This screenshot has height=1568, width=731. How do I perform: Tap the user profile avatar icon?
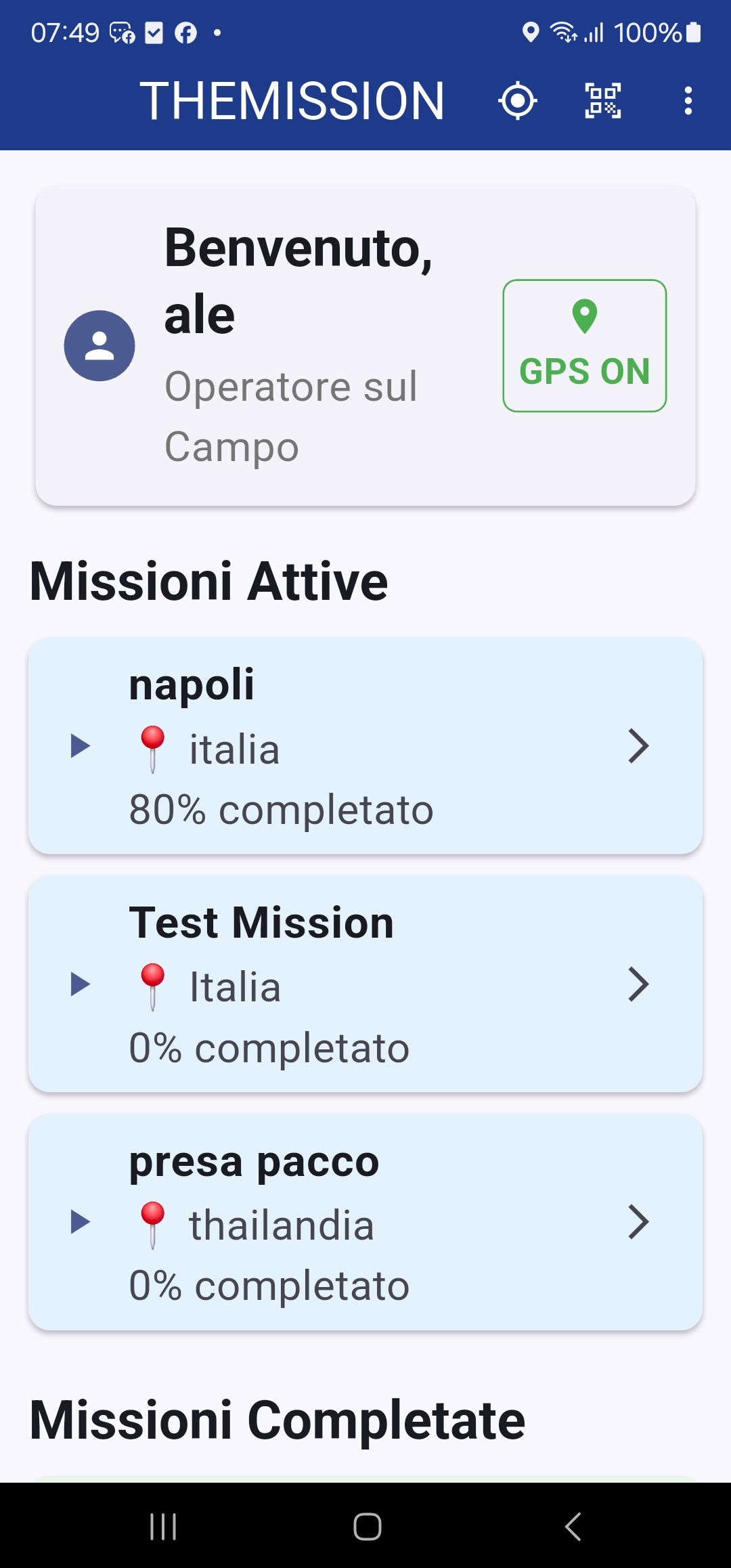pyautogui.click(x=99, y=345)
